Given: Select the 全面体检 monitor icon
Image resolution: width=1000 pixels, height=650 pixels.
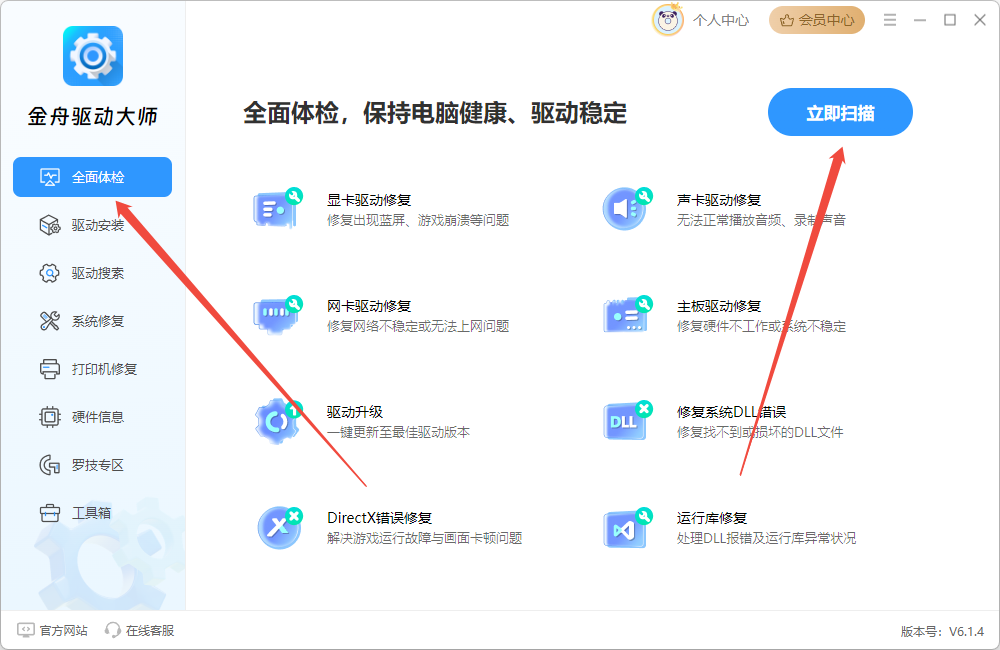Looking at the screenshot, I should (x=50, y=177).
